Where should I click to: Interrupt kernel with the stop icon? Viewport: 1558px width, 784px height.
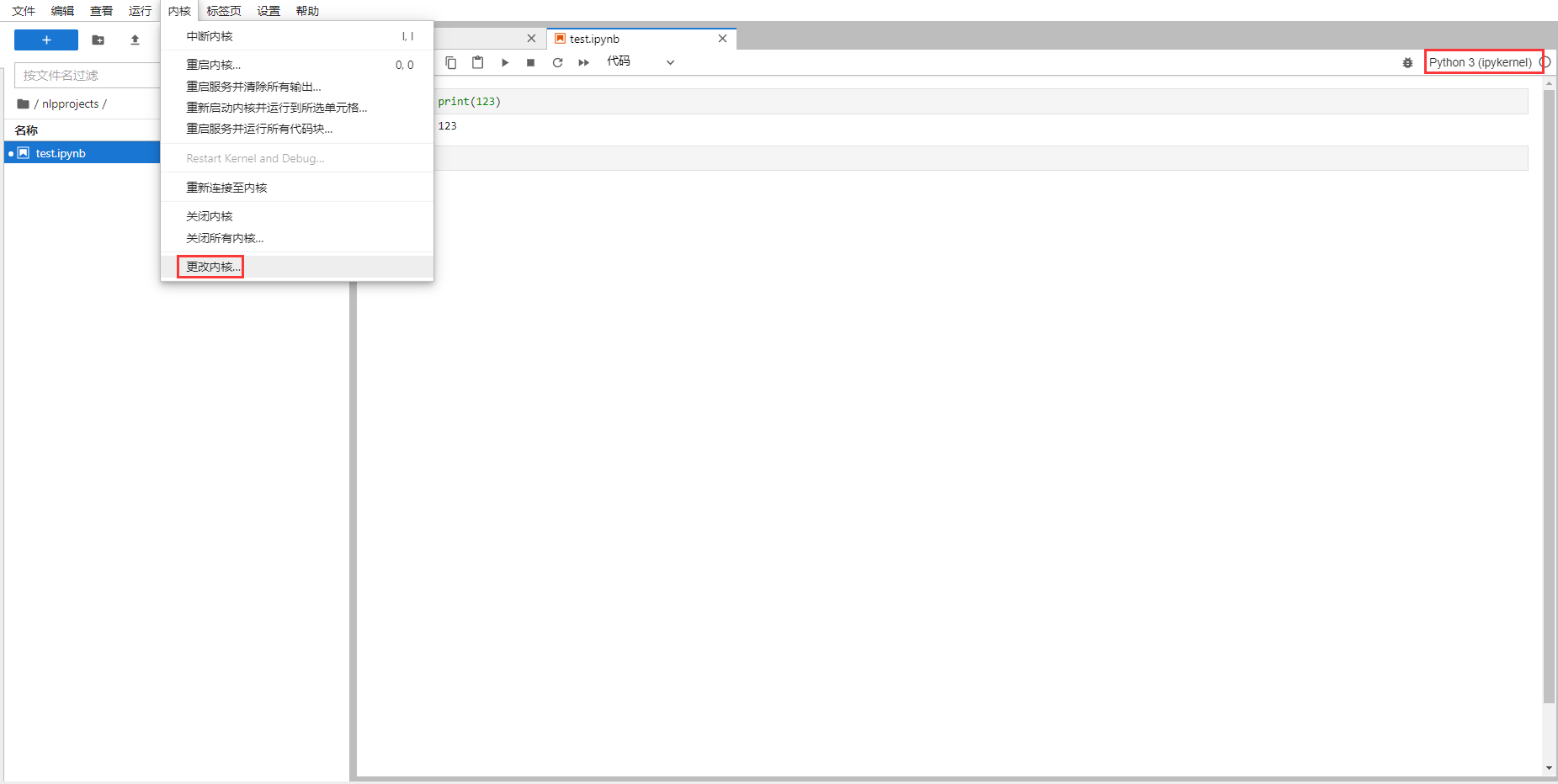[530, 62]
